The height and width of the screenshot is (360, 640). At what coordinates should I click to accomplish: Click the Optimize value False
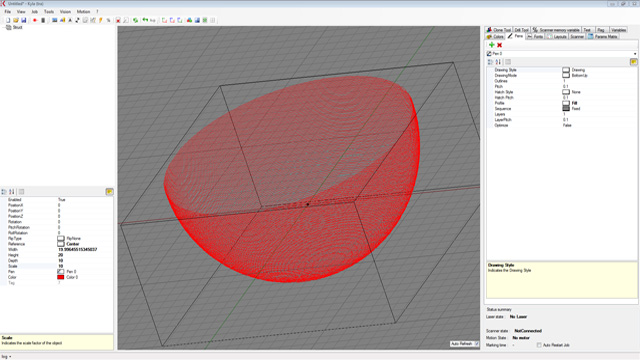567,125
